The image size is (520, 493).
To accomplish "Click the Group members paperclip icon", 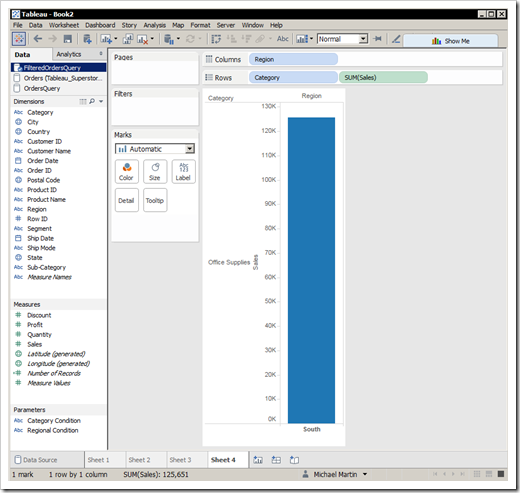I will [x=260, y=39].
